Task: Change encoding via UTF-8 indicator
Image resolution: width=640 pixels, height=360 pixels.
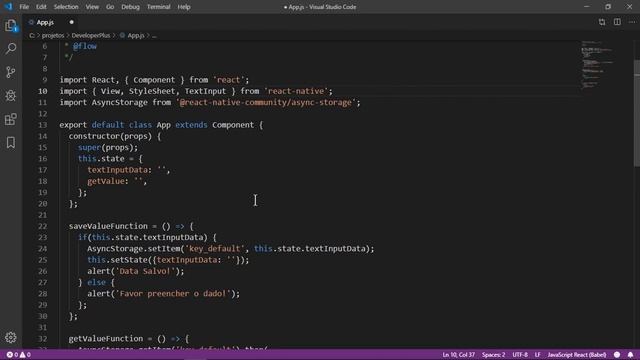Action: (x=520, y=355)
